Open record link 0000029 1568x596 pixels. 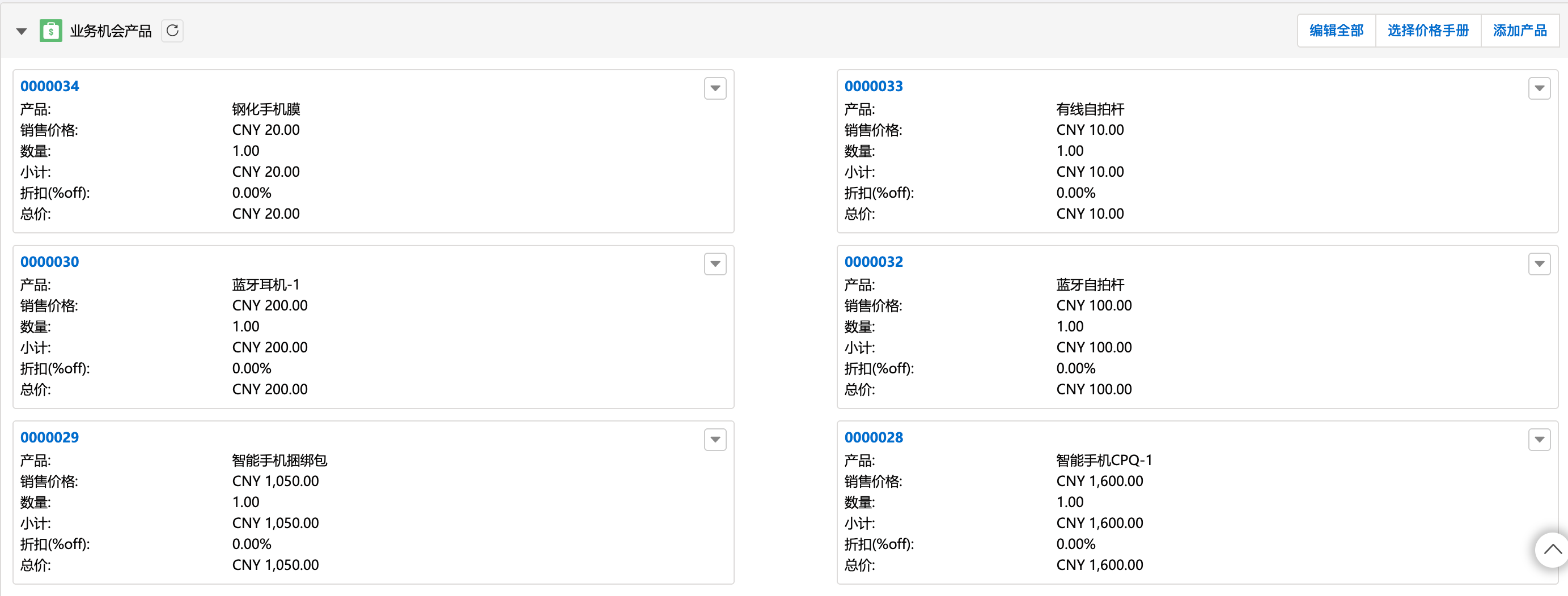click(x=49, y=437)
